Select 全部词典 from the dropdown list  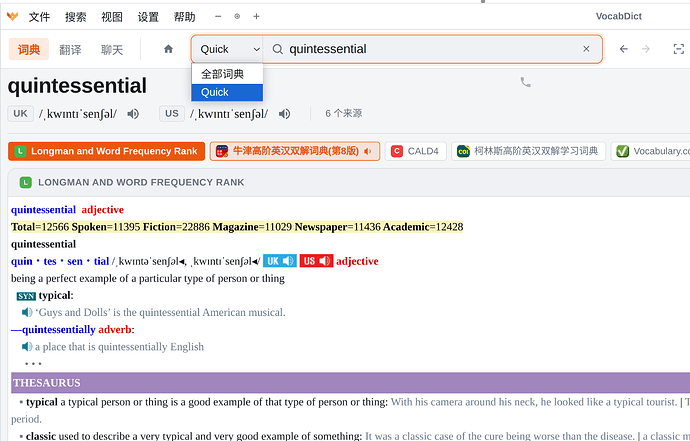(x=227, y=74)
